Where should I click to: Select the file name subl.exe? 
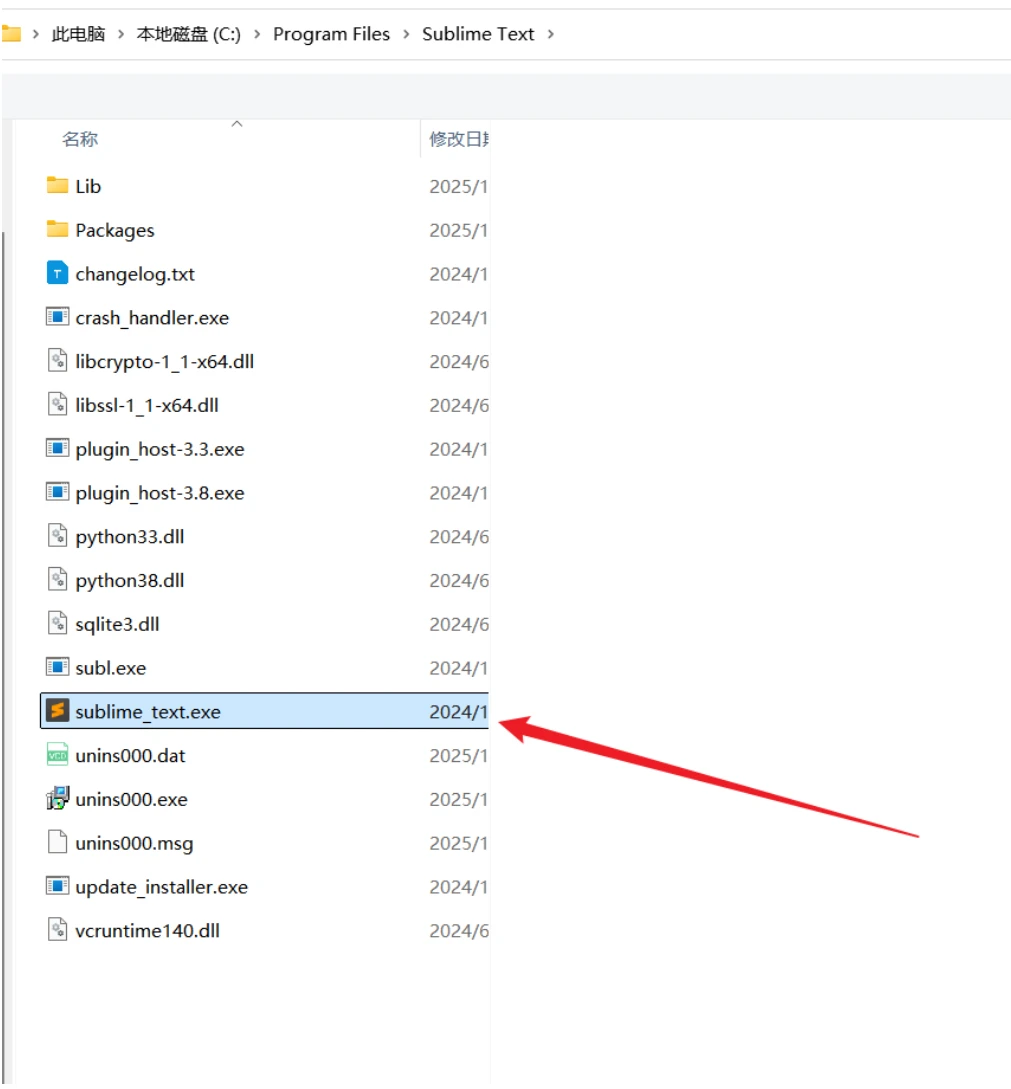tap(111, 668)
